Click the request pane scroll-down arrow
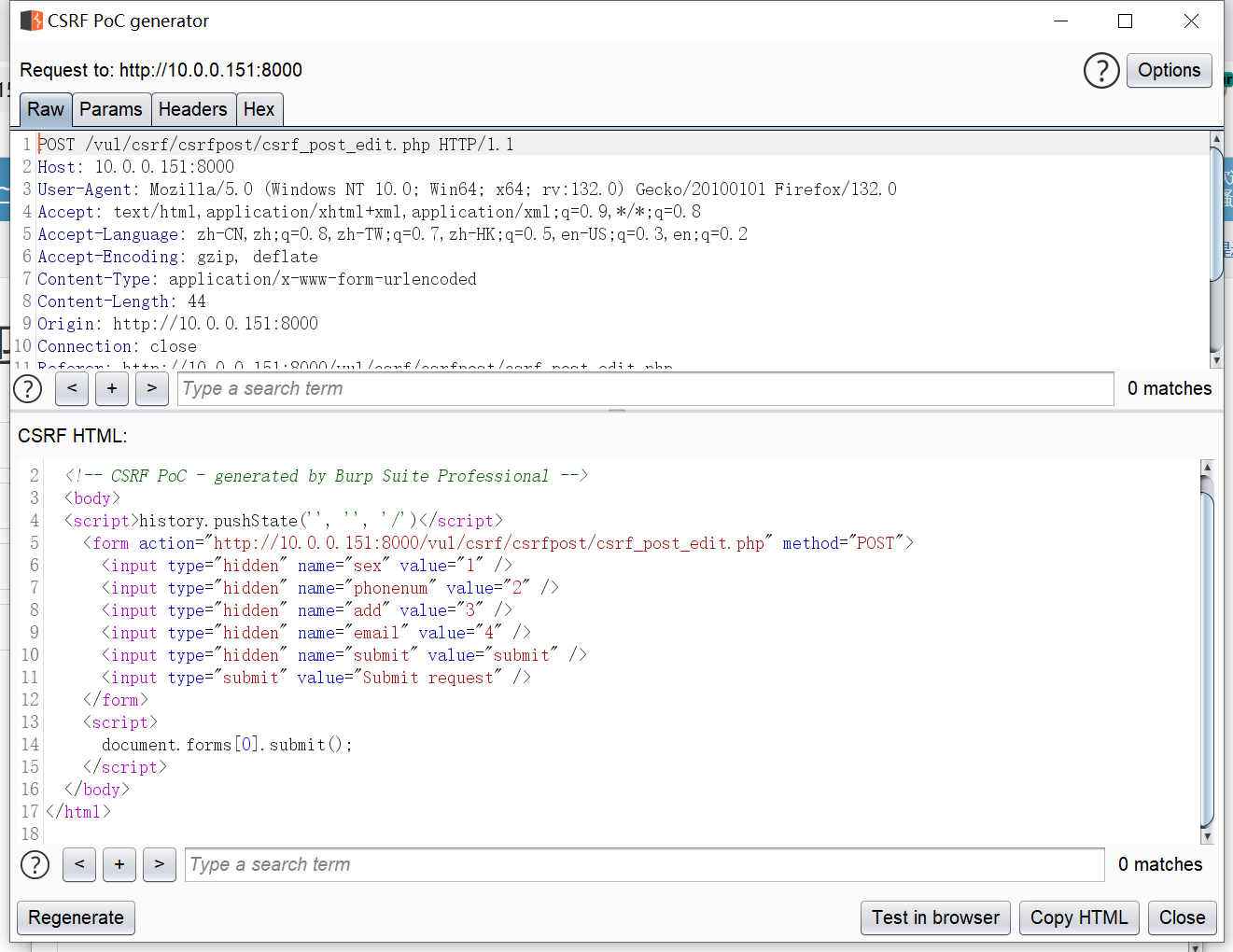This screenshot has height=952, width=1233. (1216, 360)
